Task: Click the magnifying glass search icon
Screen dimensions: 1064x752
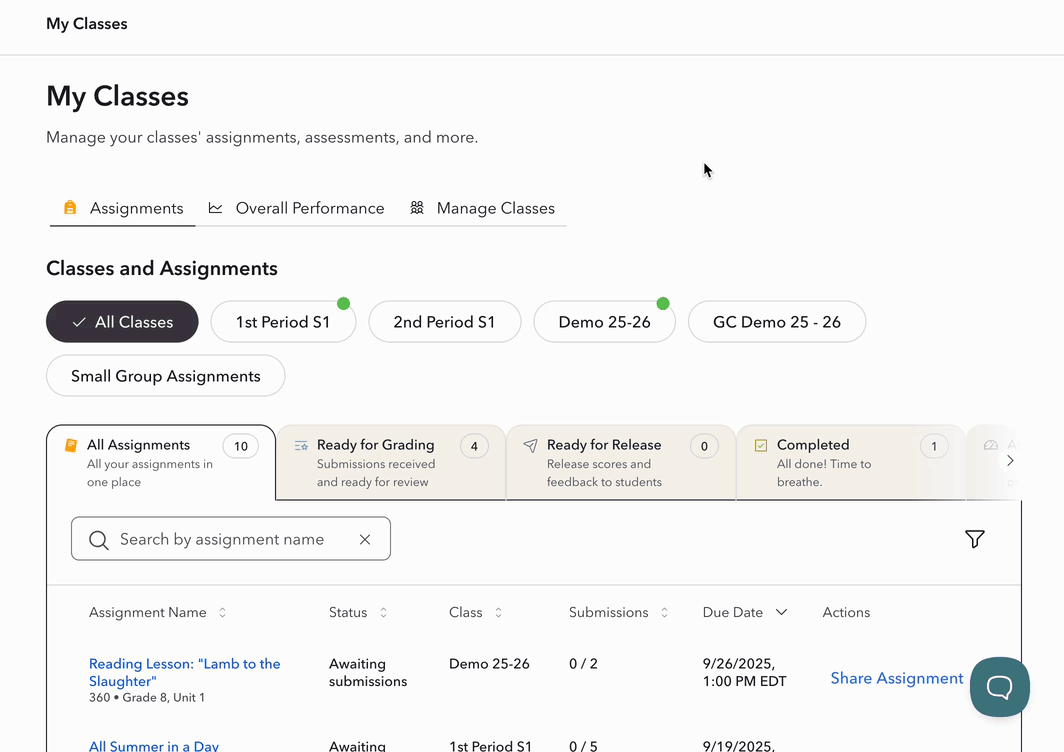Action: 98,540
